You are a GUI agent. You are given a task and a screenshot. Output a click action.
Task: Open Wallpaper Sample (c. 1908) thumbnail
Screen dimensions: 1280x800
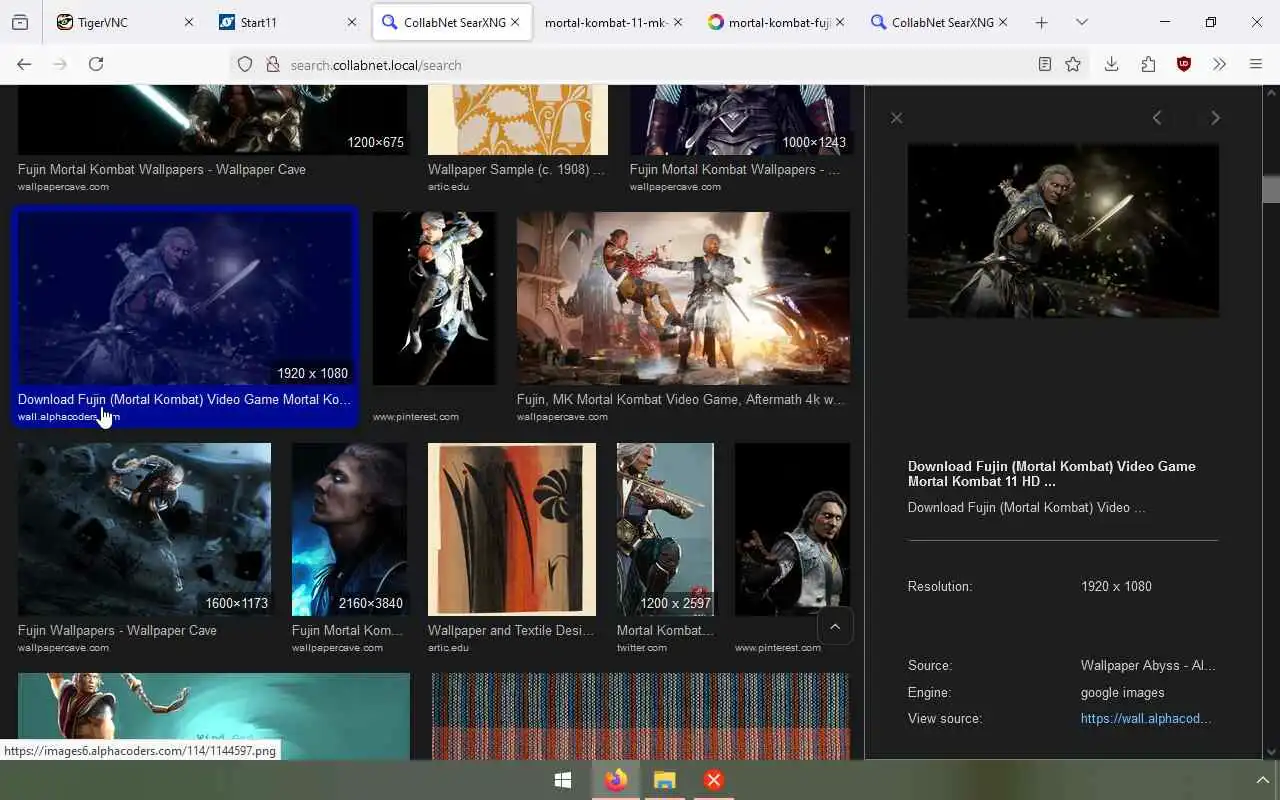(518, 120)
